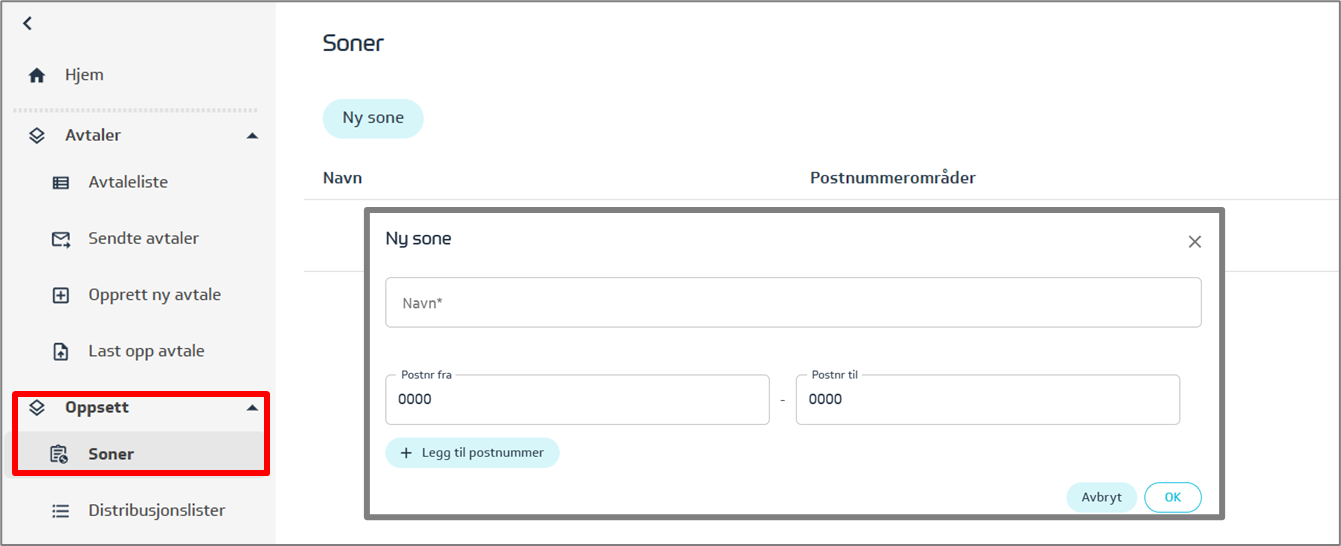Click the Postnr fra field
The height and width of the screenshot is (546, 1341).
click(x=576, y=400)
